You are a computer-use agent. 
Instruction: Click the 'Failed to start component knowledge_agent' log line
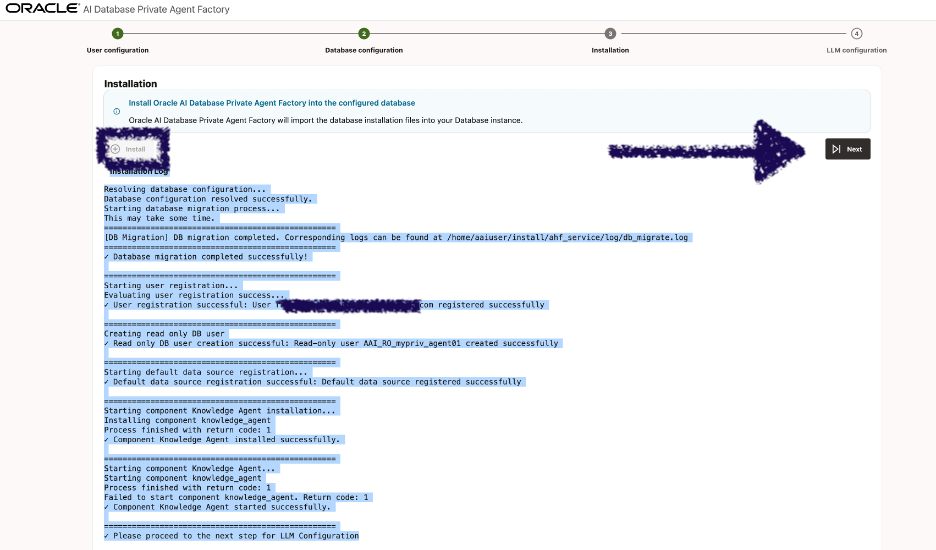point(237,497)
